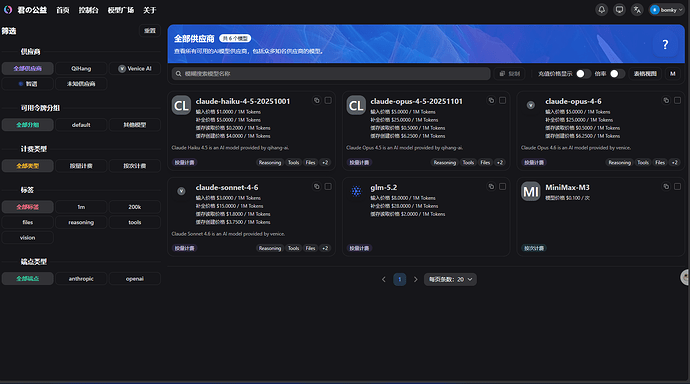The image size is (690, 384).
Task: Click the glm-5.2 provider icon
Action: tap(356, 191)
